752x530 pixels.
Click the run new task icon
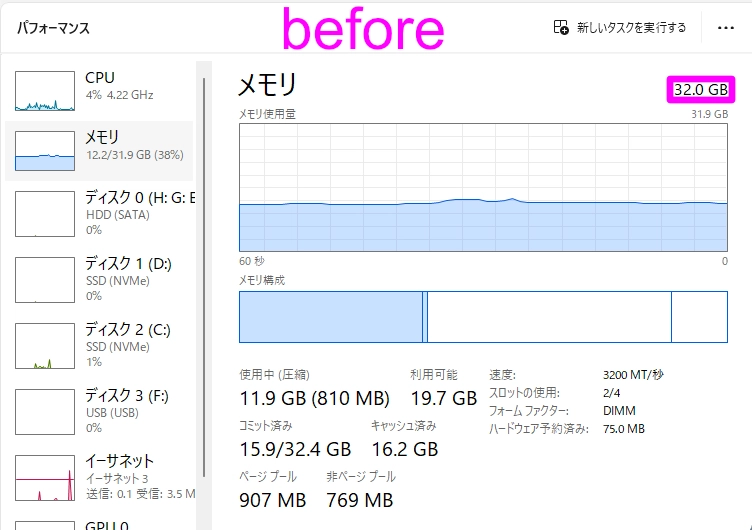coord(561,27)
